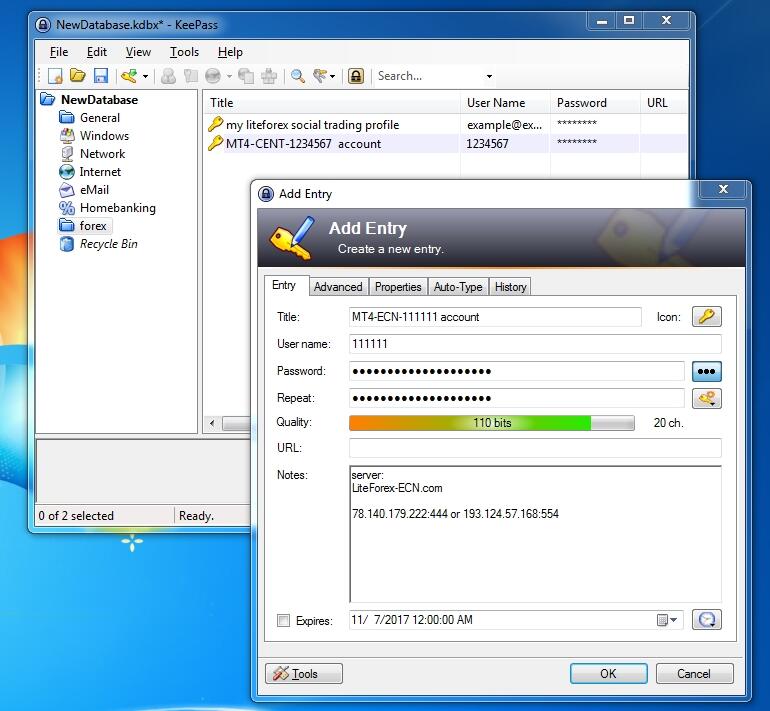
Task: Open the View menu
Action: [138, 52]
